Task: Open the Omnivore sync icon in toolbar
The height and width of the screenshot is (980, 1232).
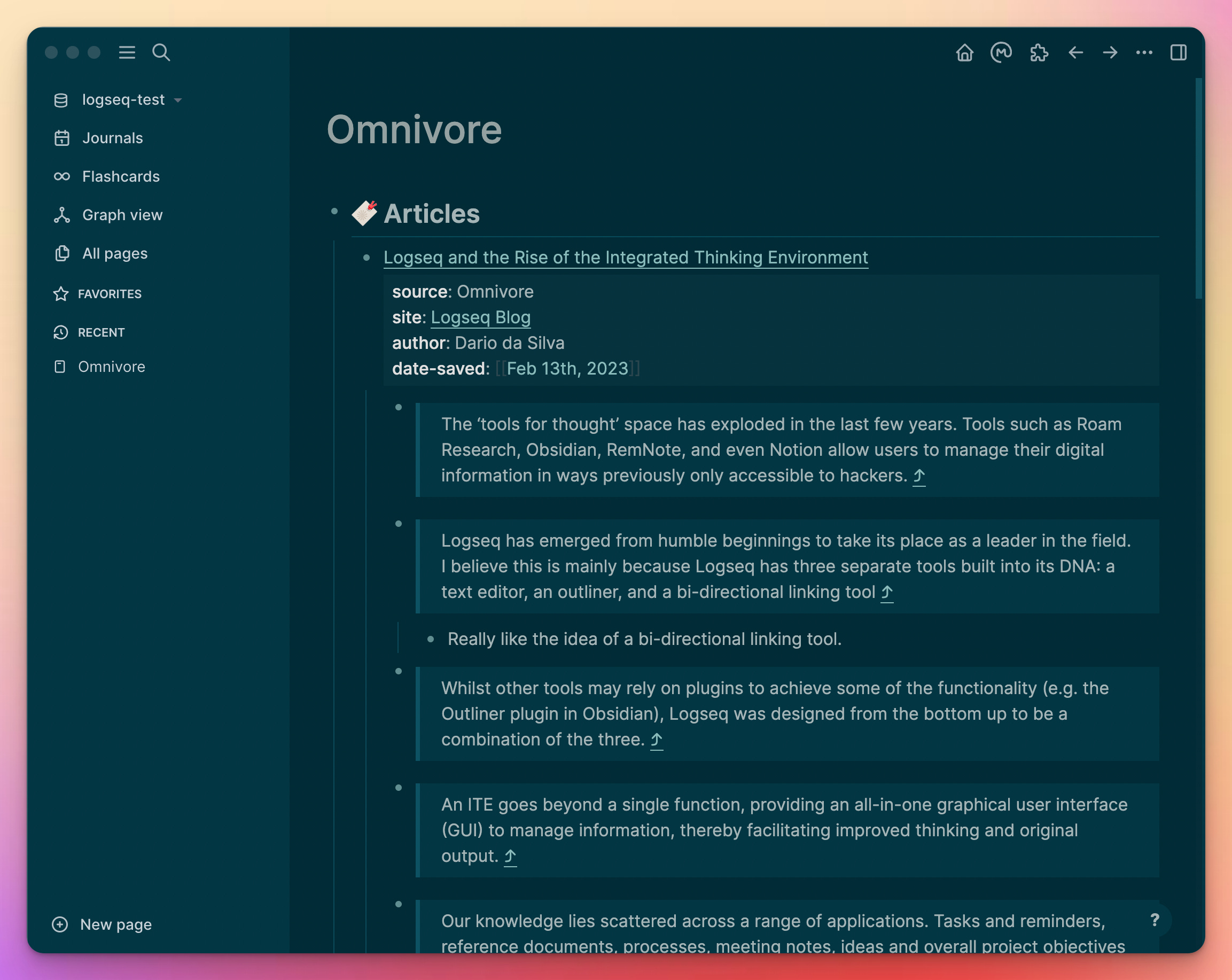Action: (x=1001, y=52)
